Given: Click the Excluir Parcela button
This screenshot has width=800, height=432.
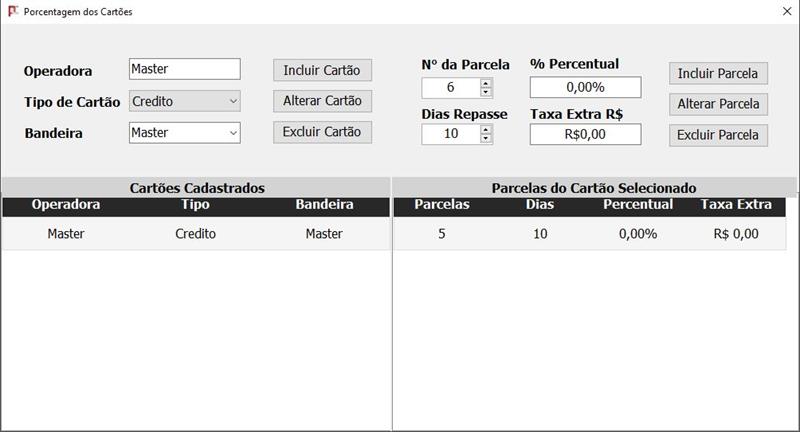Looking at the screenshot, I should click(x=718, y=135).
